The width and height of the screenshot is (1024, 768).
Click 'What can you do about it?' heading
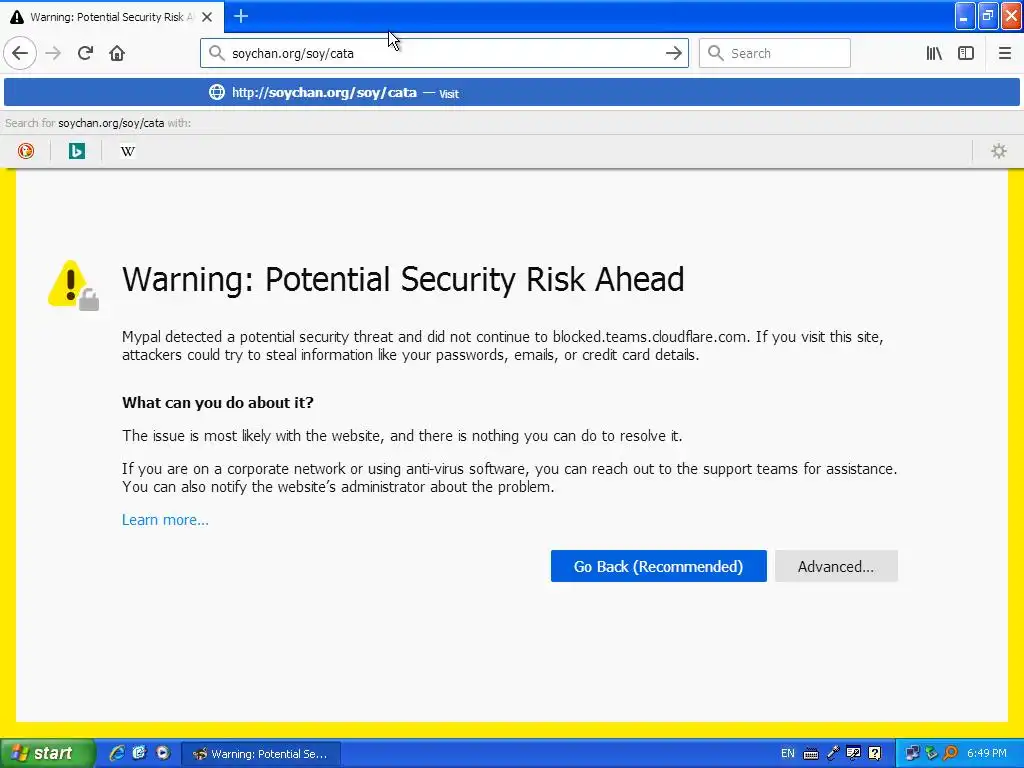tap(217, 402)
